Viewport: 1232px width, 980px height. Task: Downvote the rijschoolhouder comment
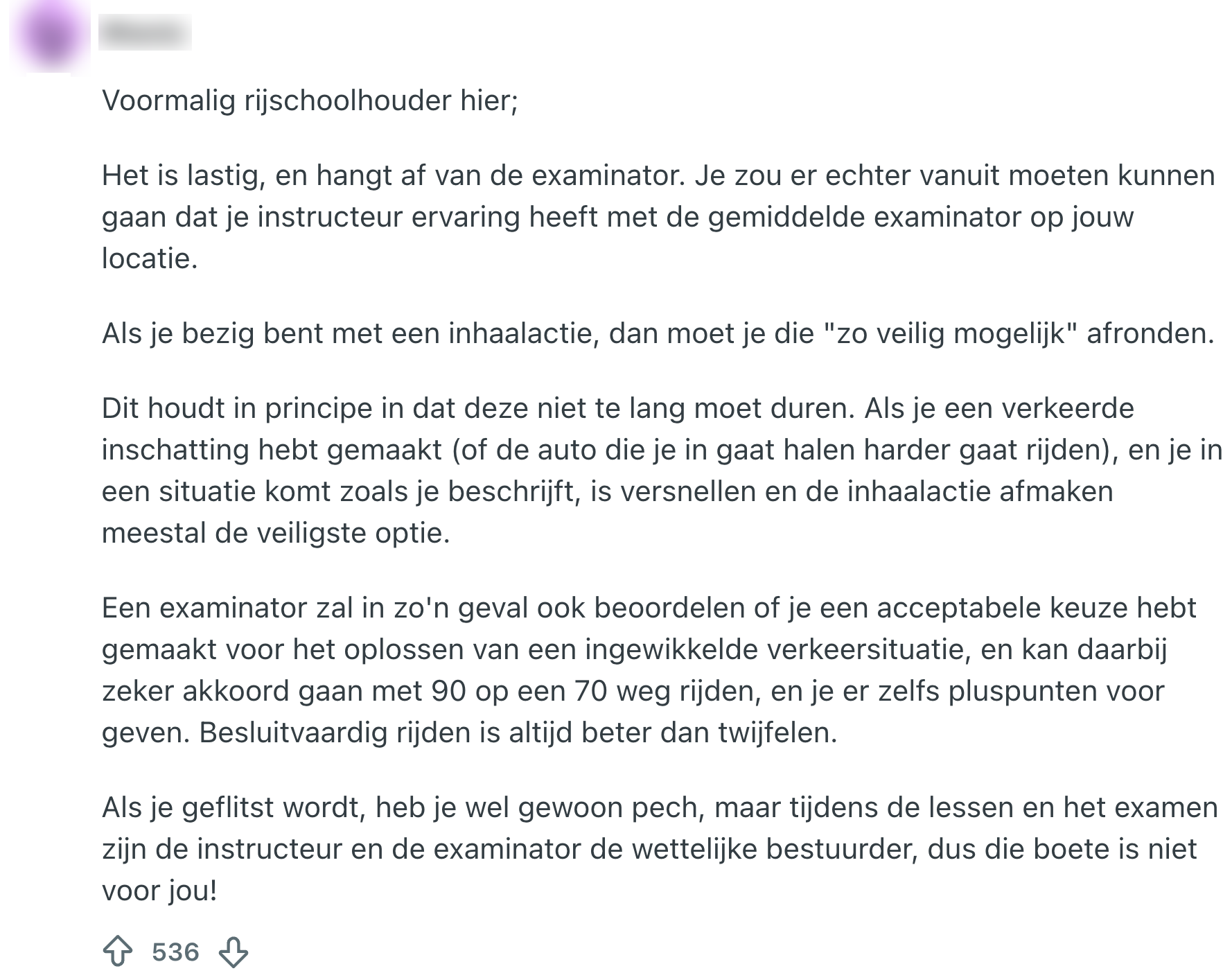[234, 952]
